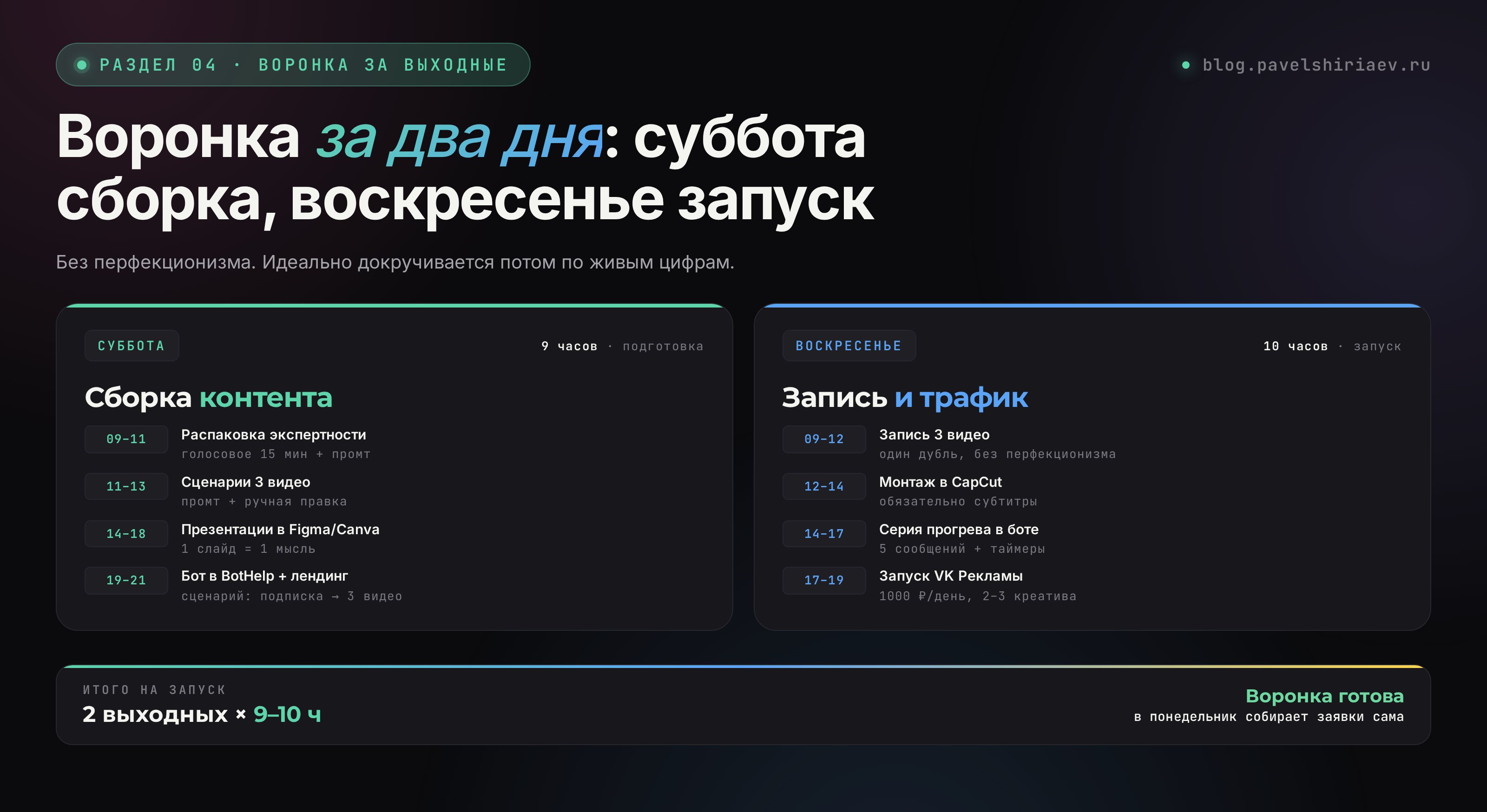Screen dimensions: 1487x812
Task: Click the 'РАЗДЕЛ 04 · ВОРОНКА ЗА ВЫХОДНЫЕ' badge
Action: click(293, 65)
